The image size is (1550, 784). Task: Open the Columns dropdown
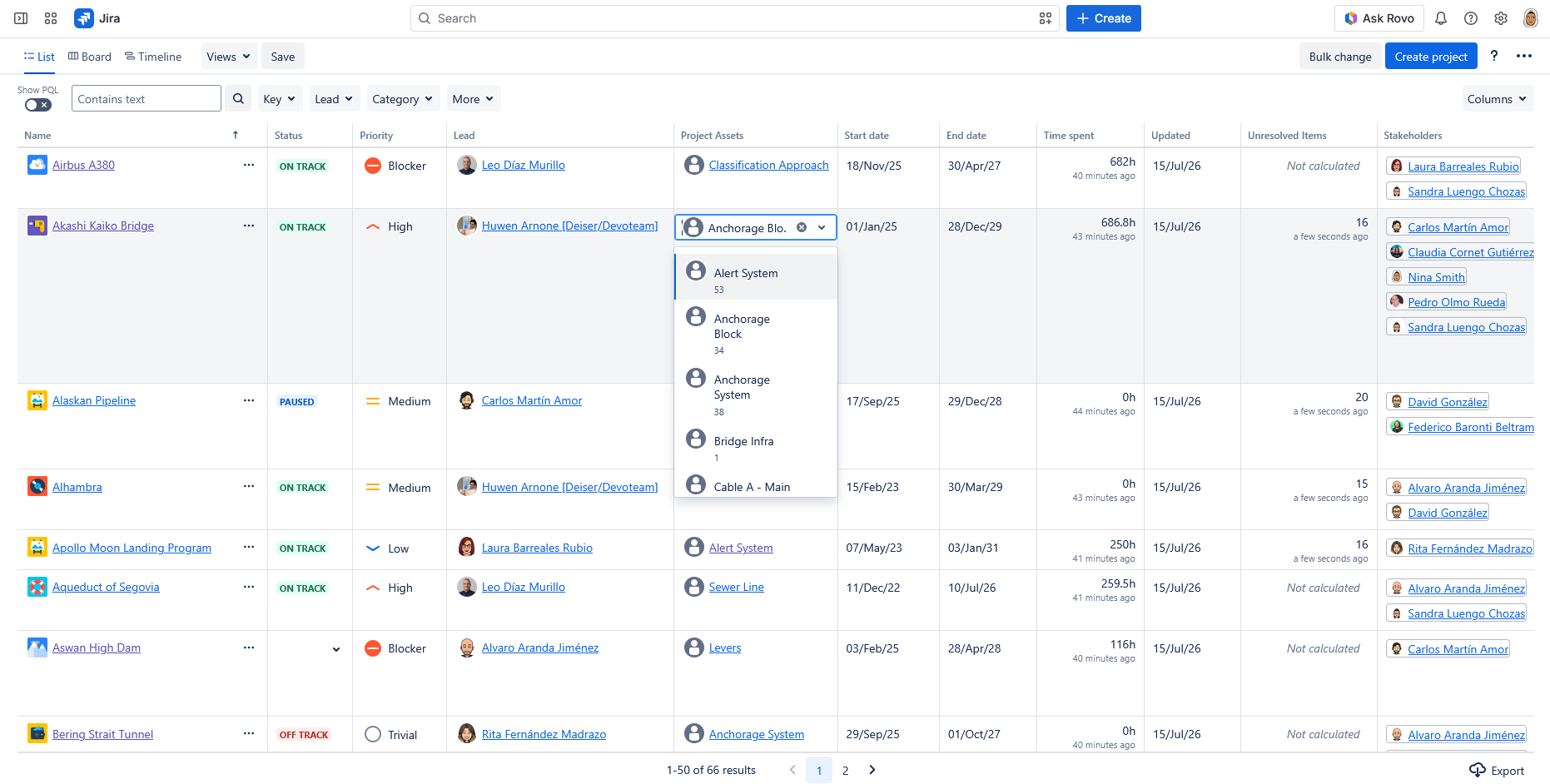(1497, 99)
